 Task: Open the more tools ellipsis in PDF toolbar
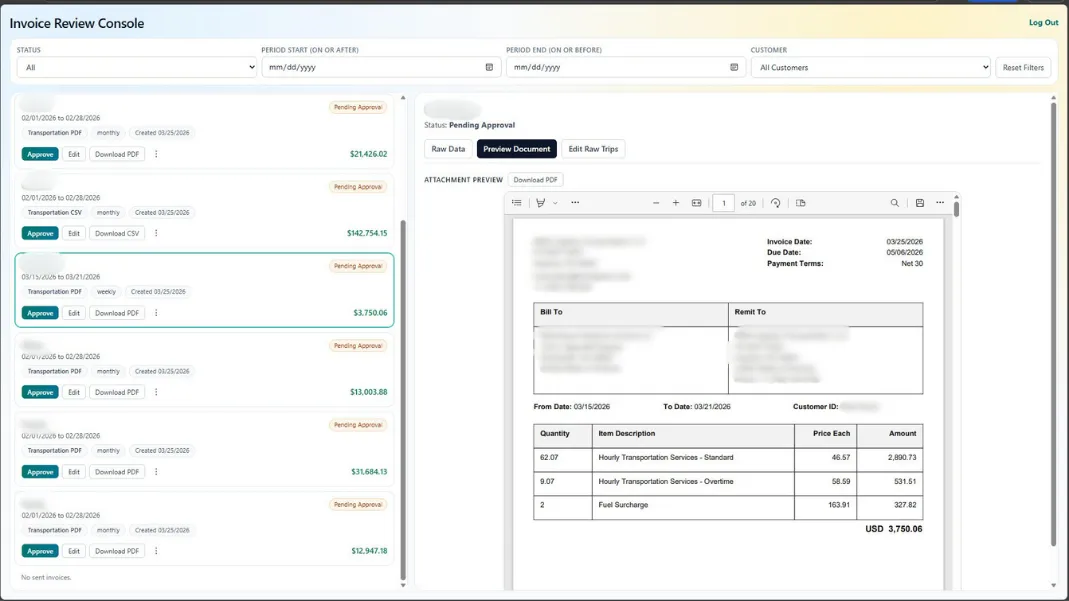pyautogui.click(x=576, y=202)
